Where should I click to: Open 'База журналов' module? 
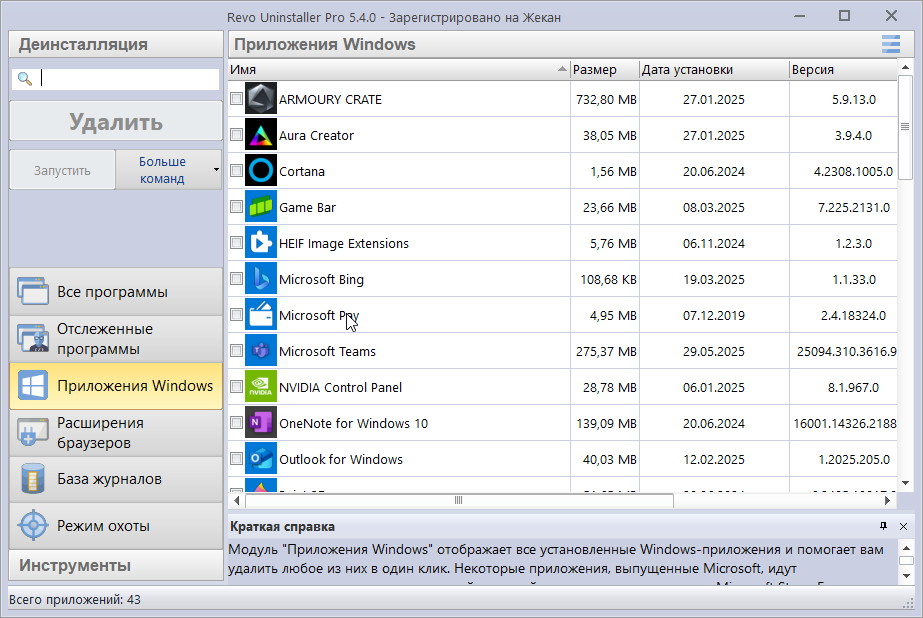(x=116, y=479)
